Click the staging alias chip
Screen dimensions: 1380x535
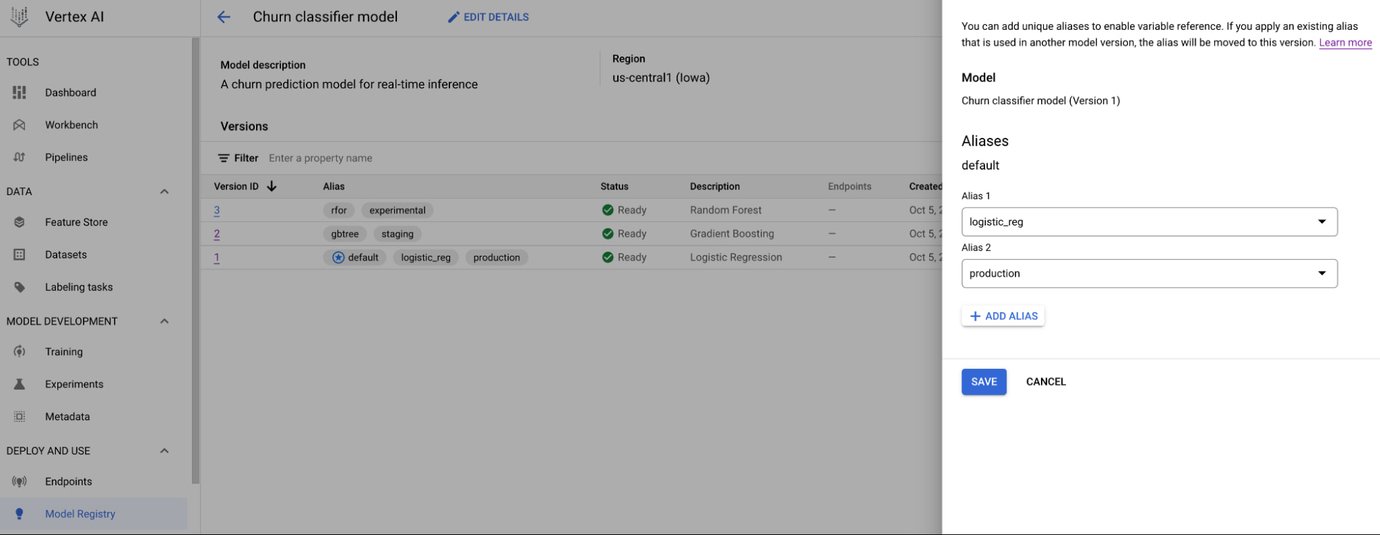[x=397, y=233]
